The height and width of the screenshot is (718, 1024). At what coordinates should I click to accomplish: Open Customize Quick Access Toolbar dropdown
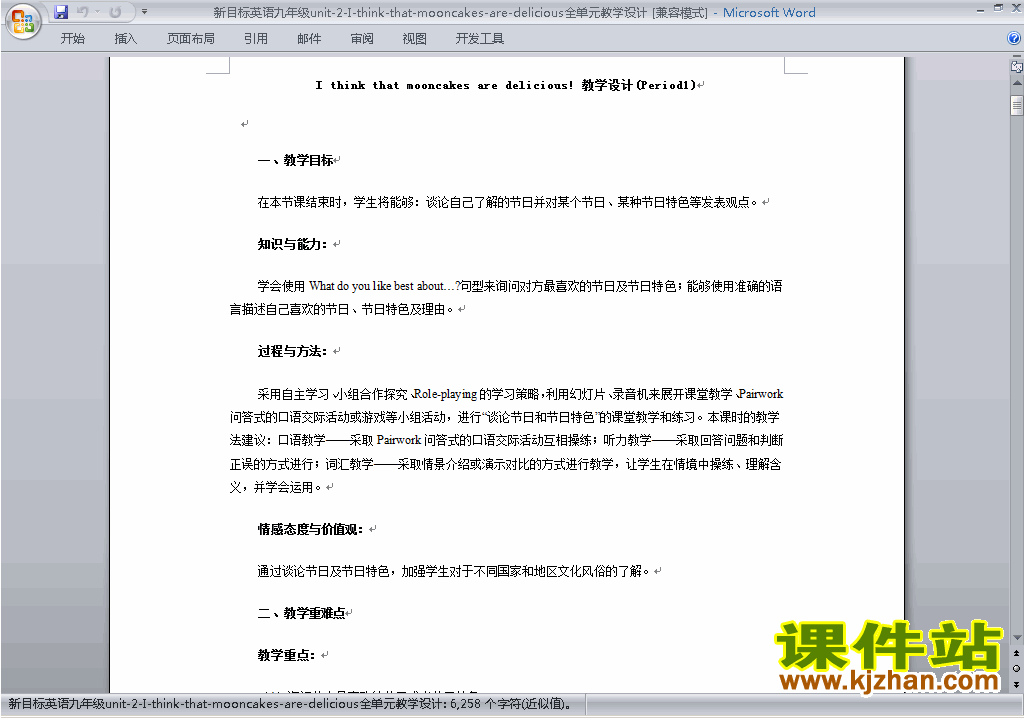[144, 12]
